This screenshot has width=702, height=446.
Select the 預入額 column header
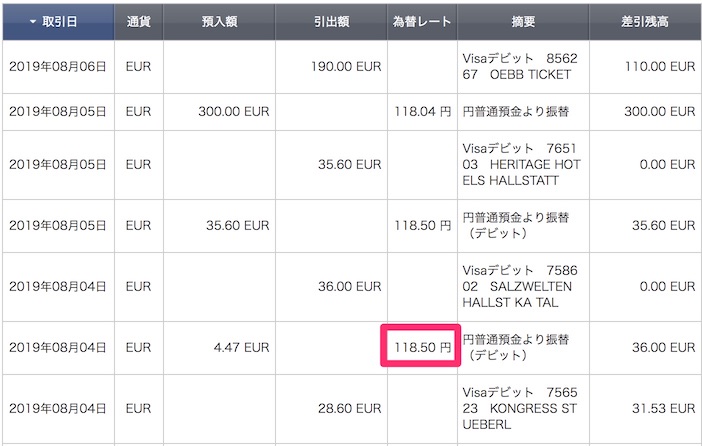[x=219, y=21]
